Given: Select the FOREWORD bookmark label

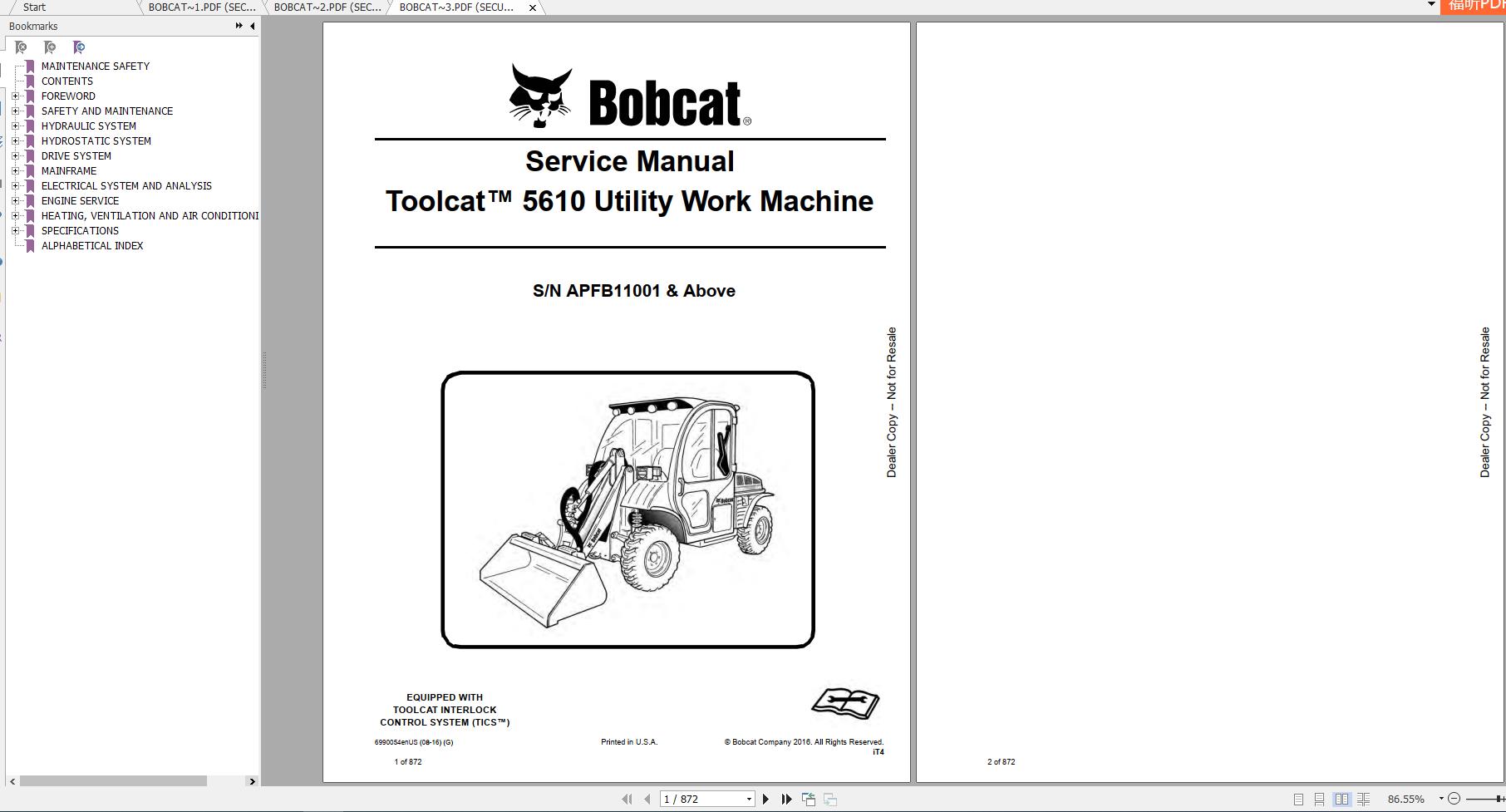Looking at the screenshot, I should [x=68, y=96].
